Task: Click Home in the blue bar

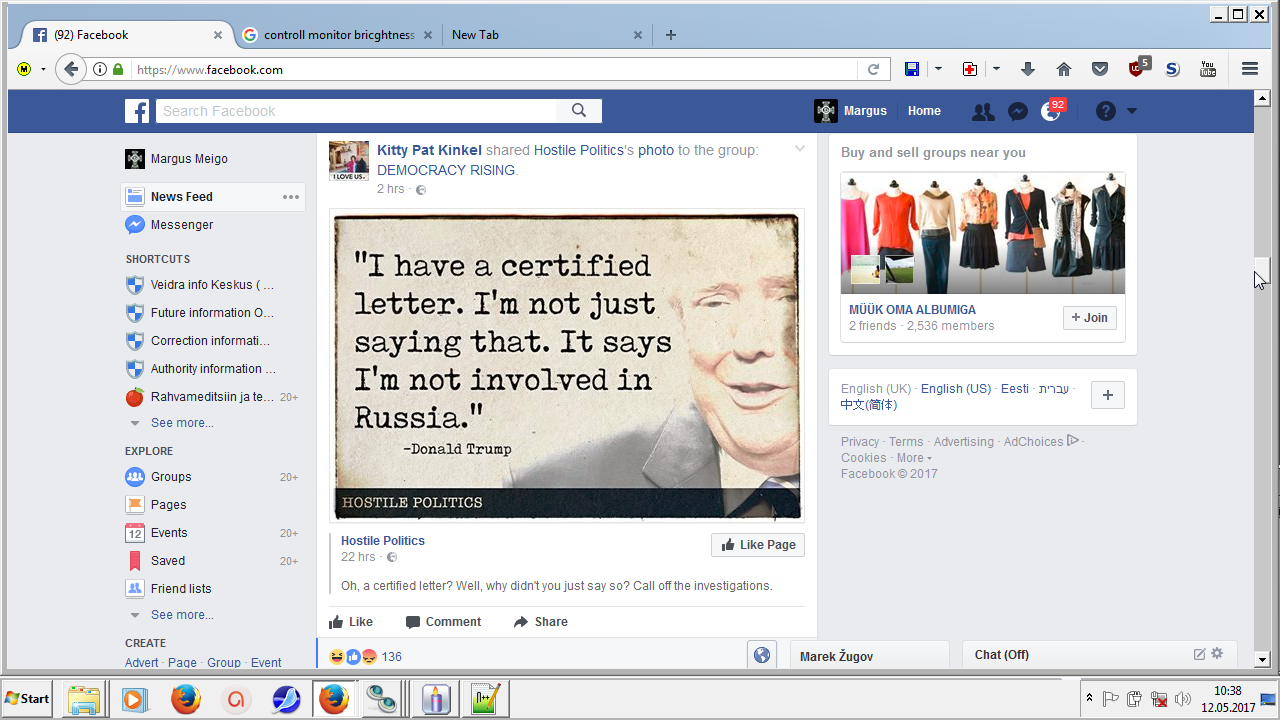Action: click(924, 111)
